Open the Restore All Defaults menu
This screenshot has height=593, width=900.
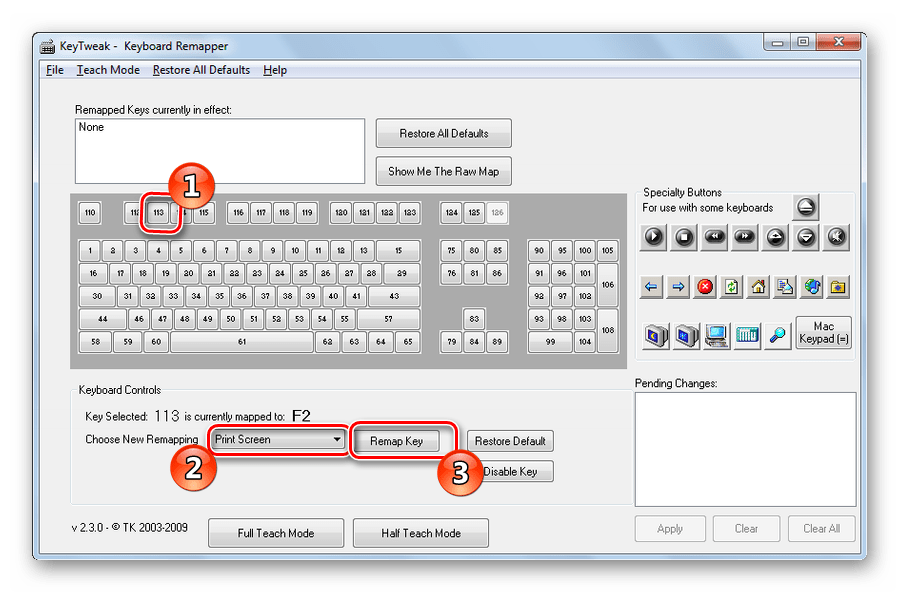[x=201, y=70]
